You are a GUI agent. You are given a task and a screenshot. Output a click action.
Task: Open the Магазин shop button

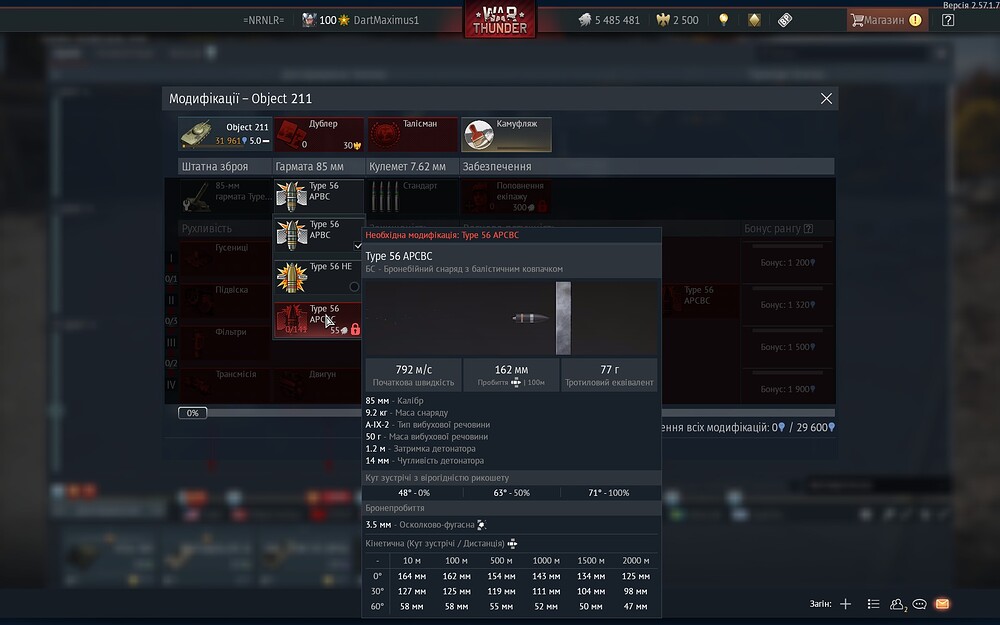[x=887, y=20]
